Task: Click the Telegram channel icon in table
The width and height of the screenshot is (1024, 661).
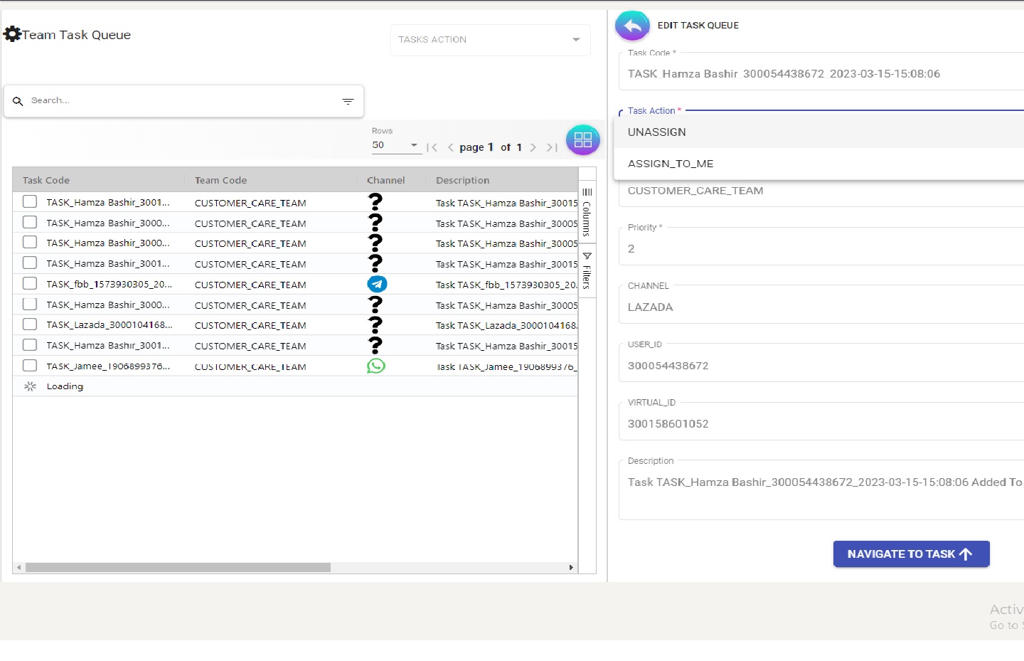Action: (x=376, y=284)
